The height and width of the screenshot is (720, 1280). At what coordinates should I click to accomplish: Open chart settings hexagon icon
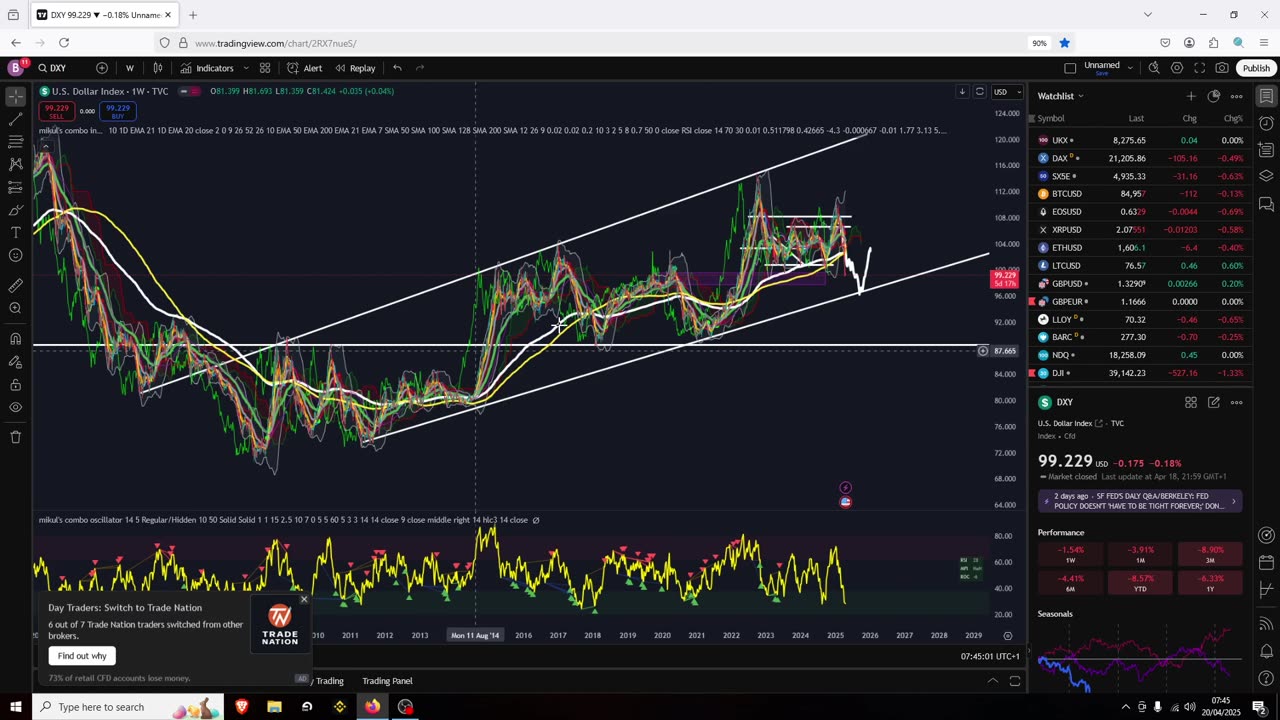coord(1177,68)
